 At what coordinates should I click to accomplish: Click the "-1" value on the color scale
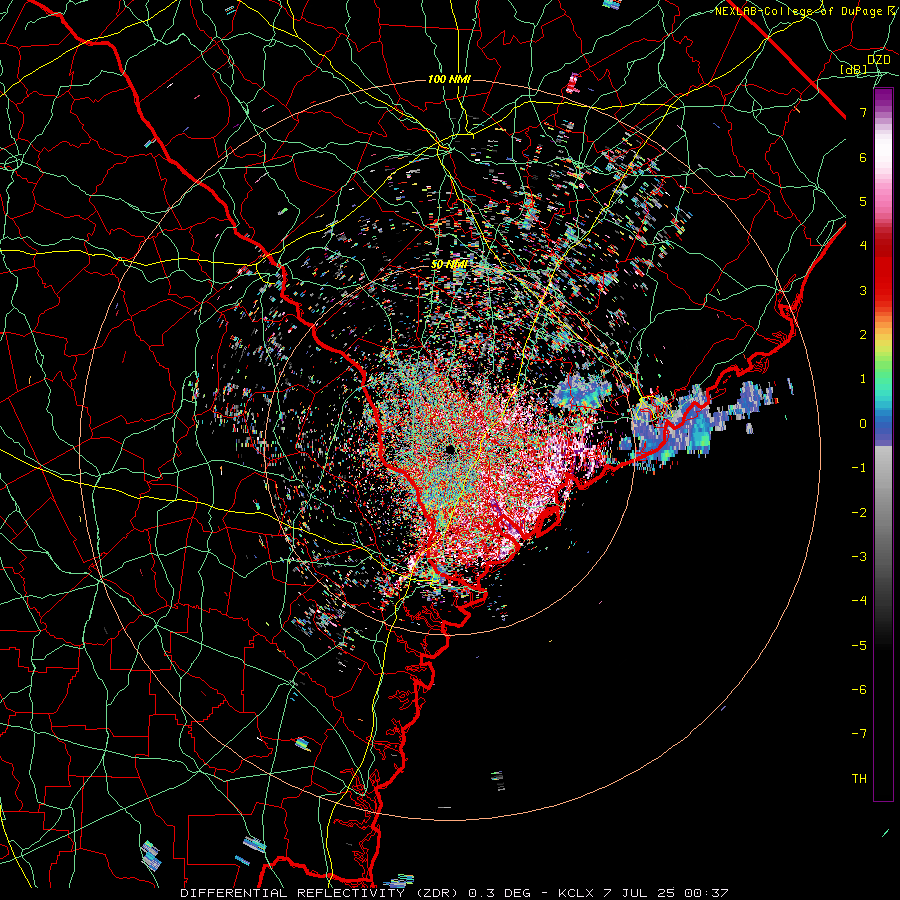[x=859, y=468]
